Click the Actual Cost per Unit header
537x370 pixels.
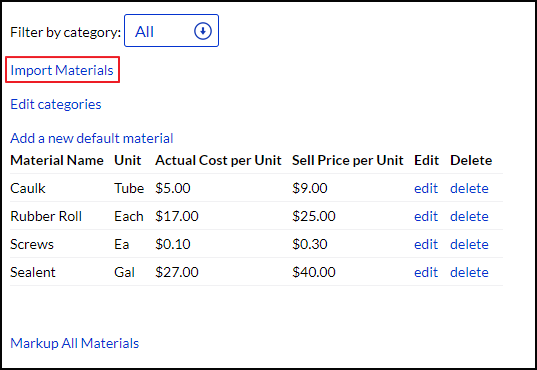coord(218,160)
